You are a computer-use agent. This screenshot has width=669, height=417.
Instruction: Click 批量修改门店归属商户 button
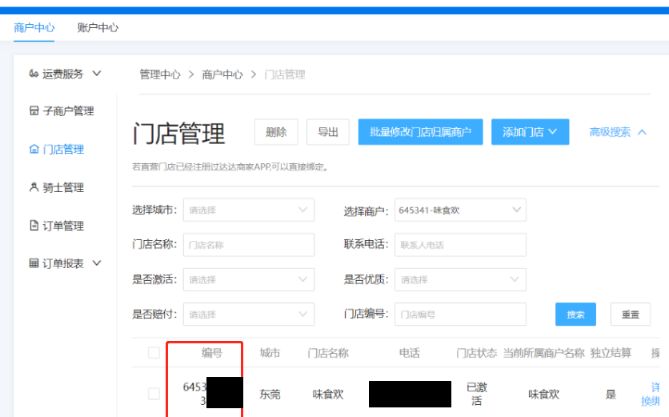420,132
